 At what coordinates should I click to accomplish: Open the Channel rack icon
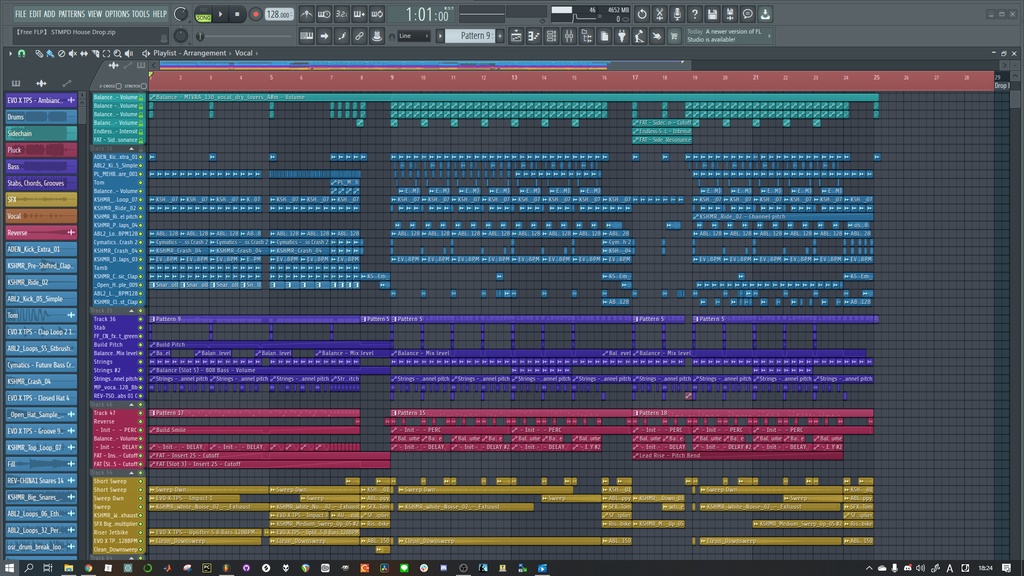(551, 37)
